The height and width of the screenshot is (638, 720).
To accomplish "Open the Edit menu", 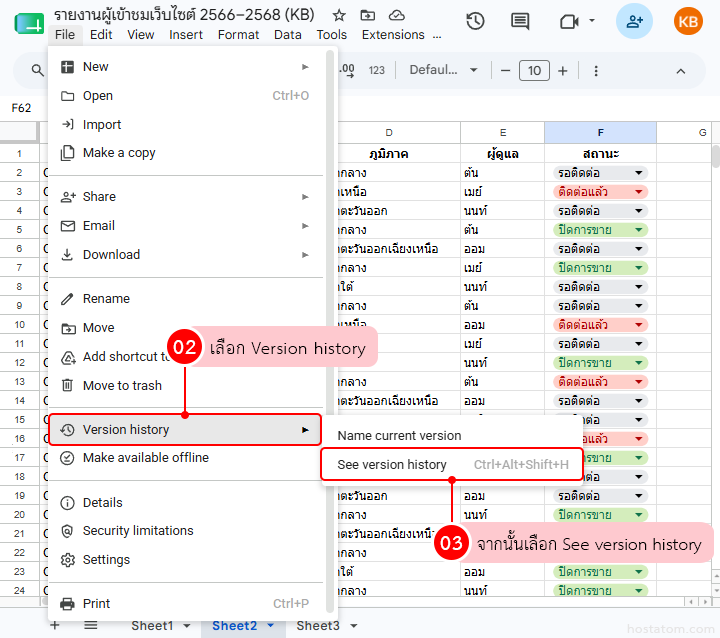I will (x=101, y=35).
